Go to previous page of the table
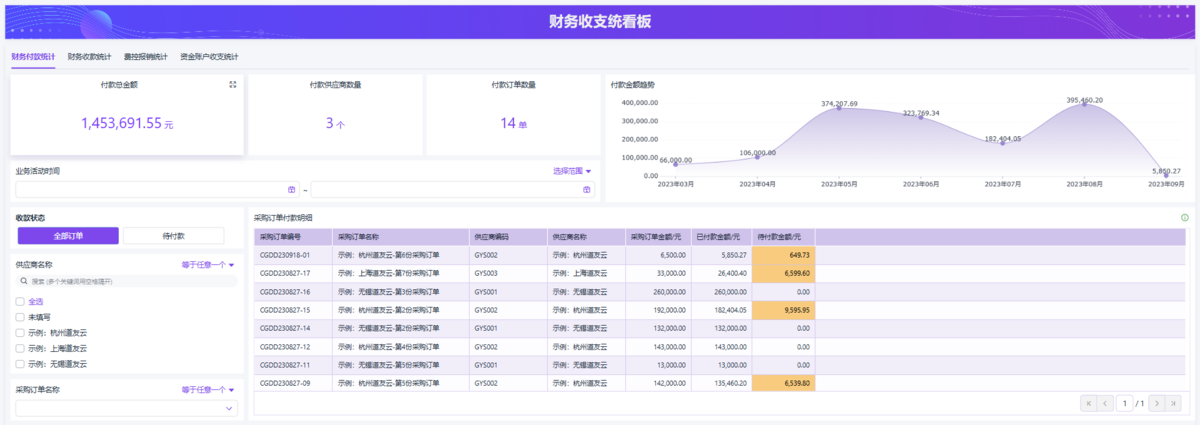 (x=1105, y=403)
